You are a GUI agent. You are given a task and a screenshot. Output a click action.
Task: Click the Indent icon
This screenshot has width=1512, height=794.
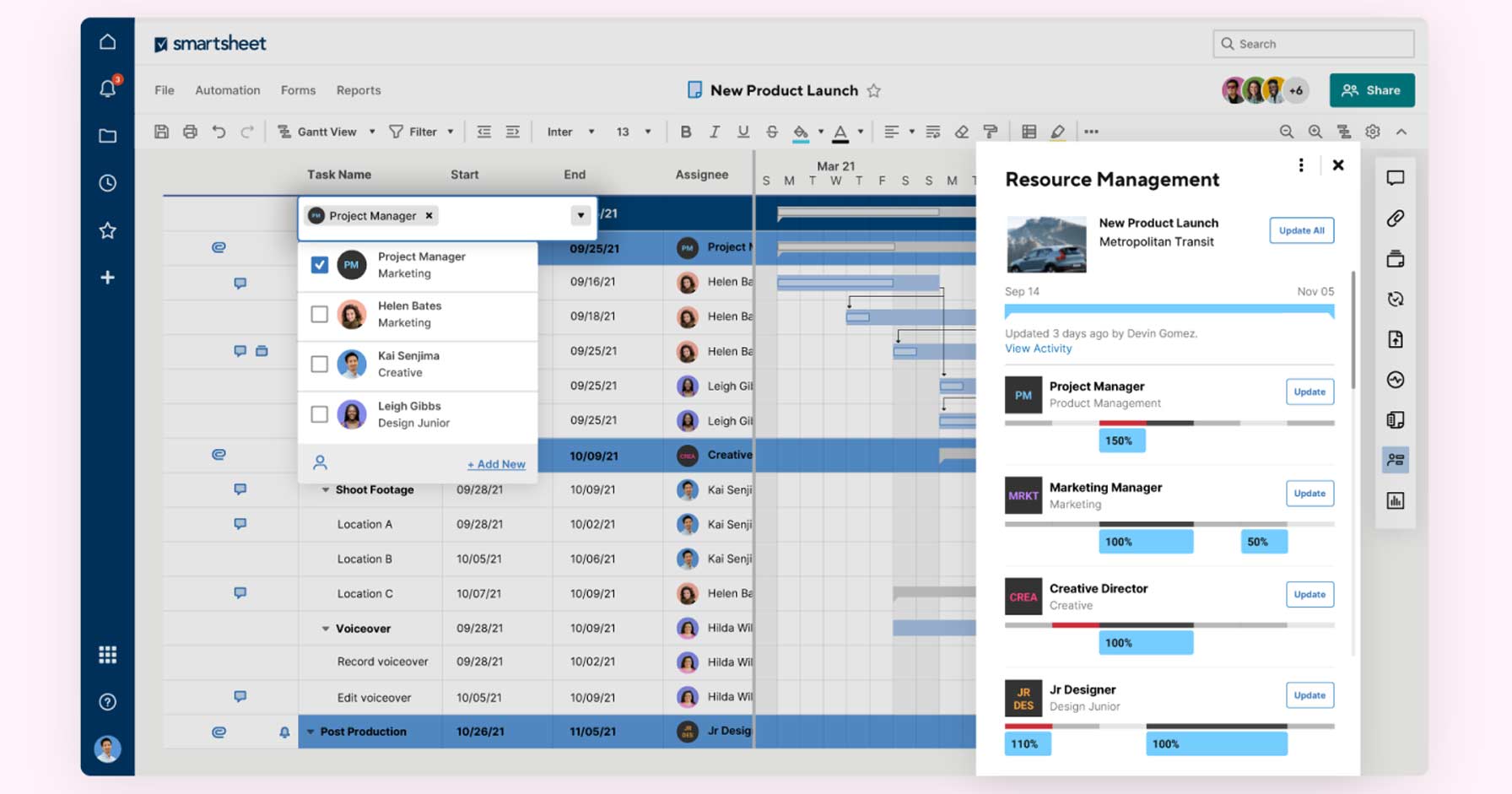pos(512,132)
